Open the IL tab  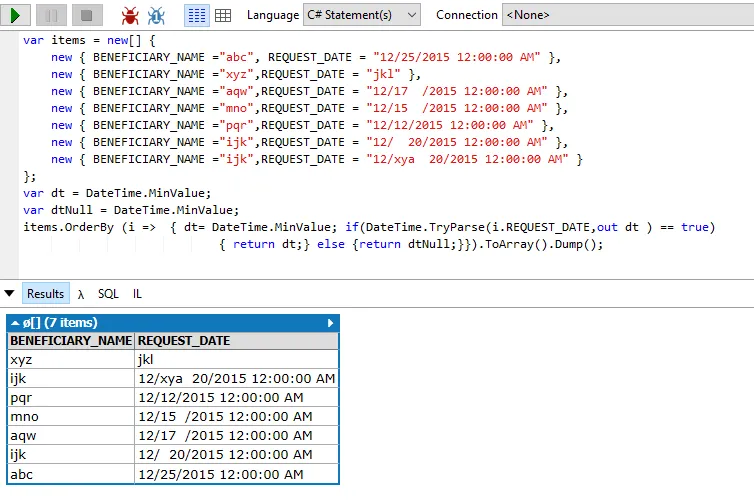[137, 293]
